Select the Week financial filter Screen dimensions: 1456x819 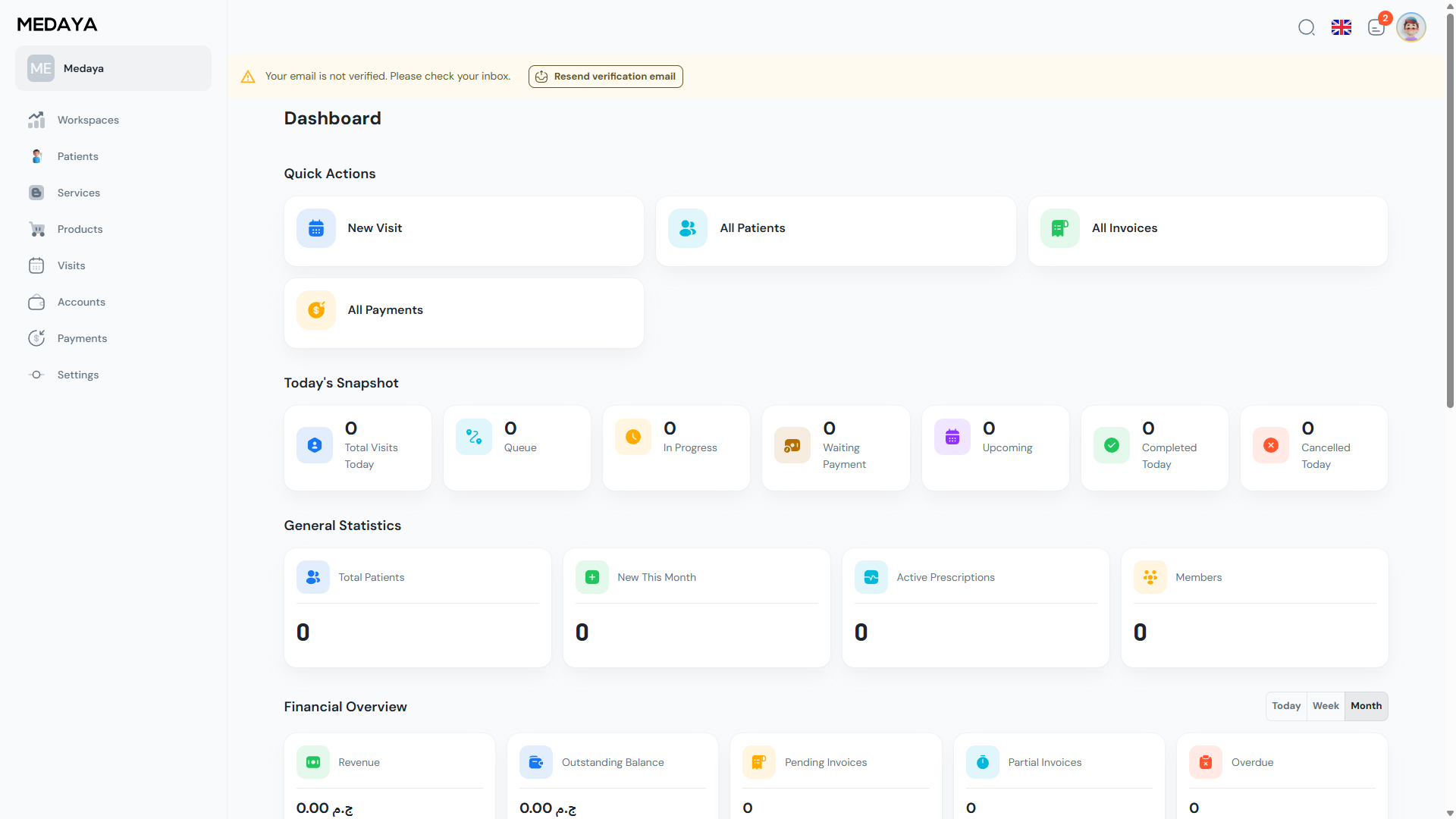[1326, 706]
